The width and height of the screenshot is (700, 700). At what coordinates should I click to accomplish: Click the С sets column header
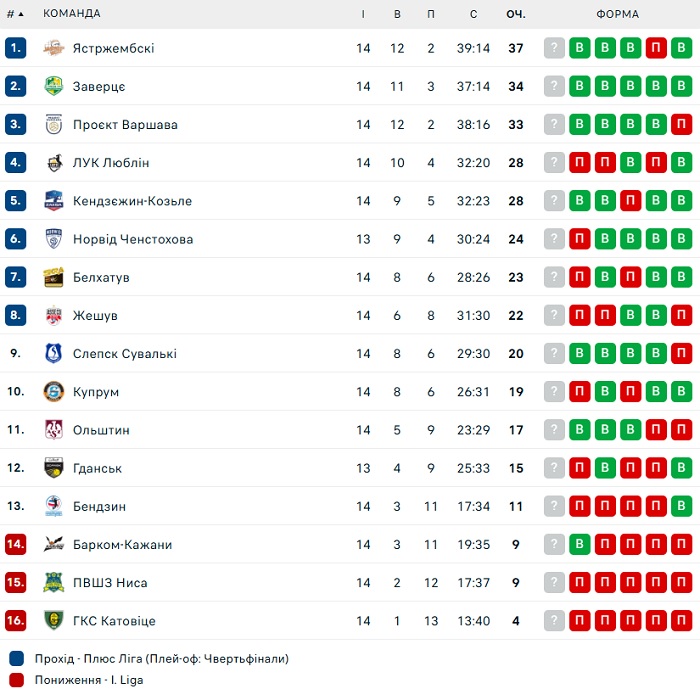pyautogui.click(x=473, y=14)
